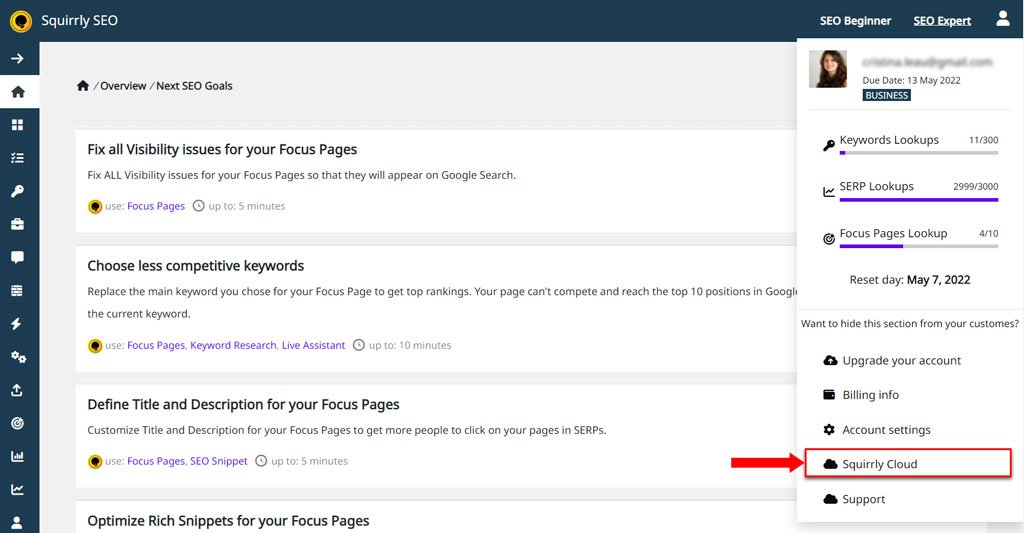
Task: Click the cloud icon beside Support
Action: click(830, 499)
